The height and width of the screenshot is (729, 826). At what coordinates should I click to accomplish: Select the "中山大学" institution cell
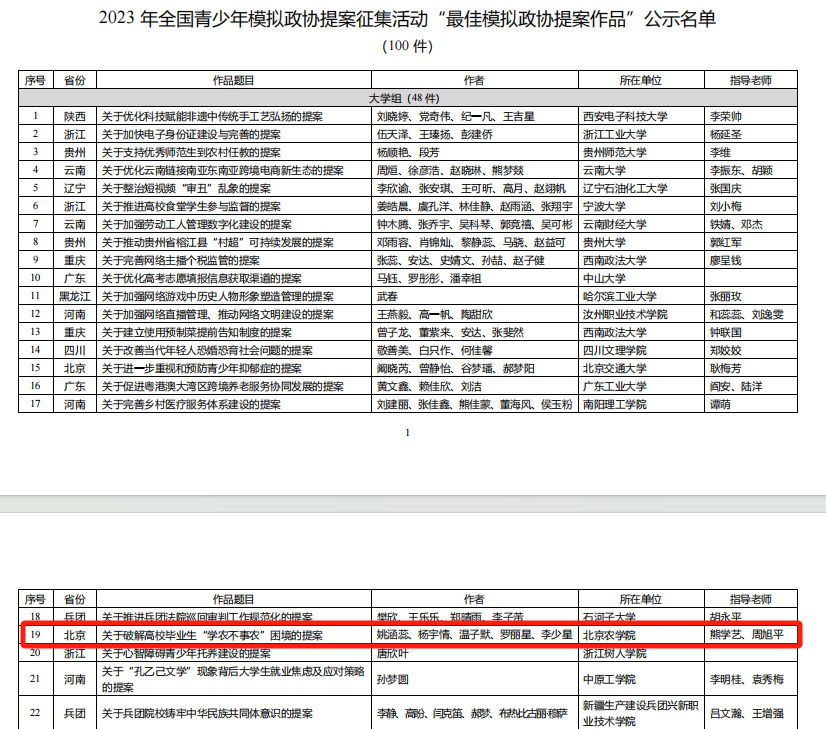604,278
